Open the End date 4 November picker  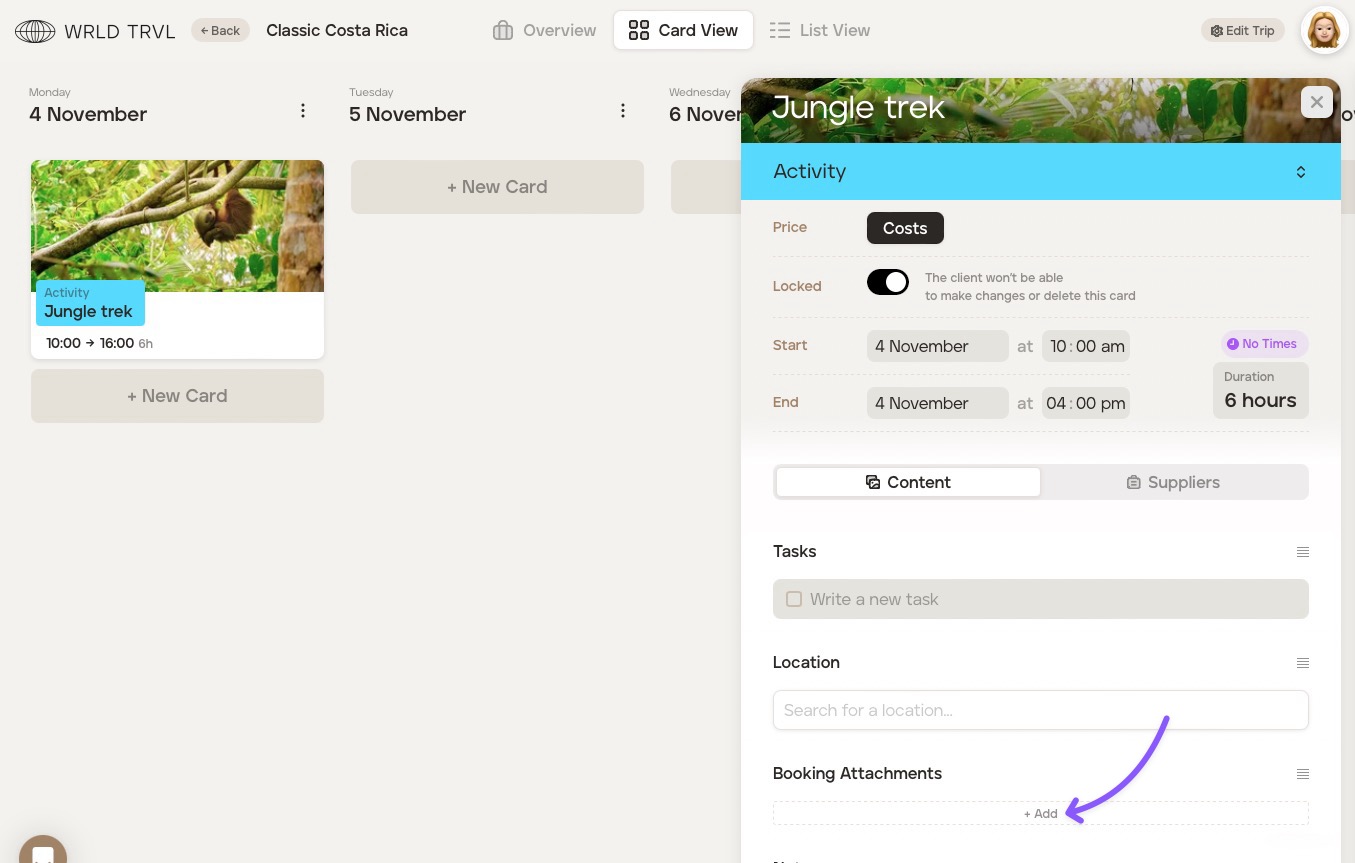[937, 403]
